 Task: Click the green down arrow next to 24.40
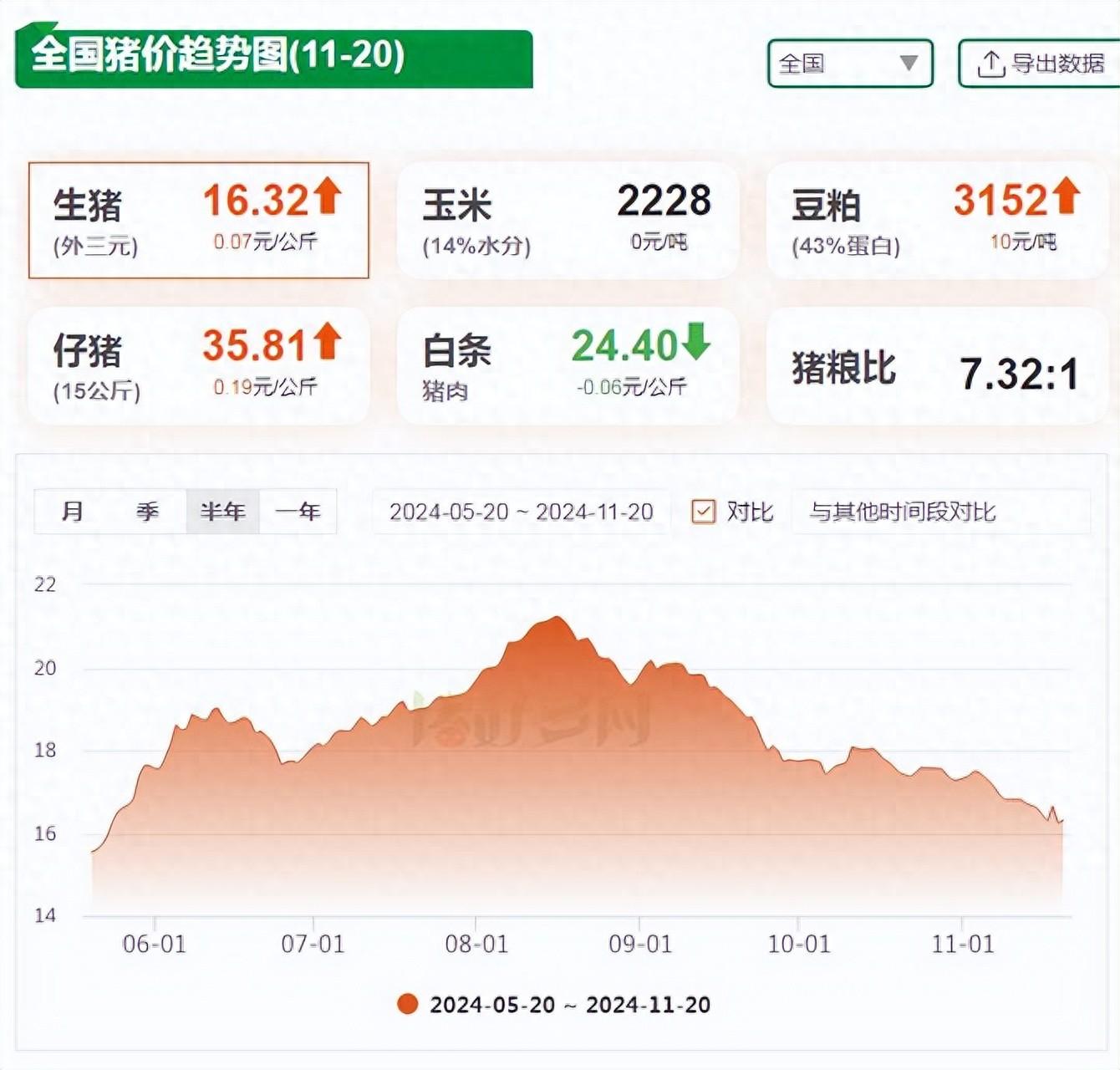coord(696,341)
